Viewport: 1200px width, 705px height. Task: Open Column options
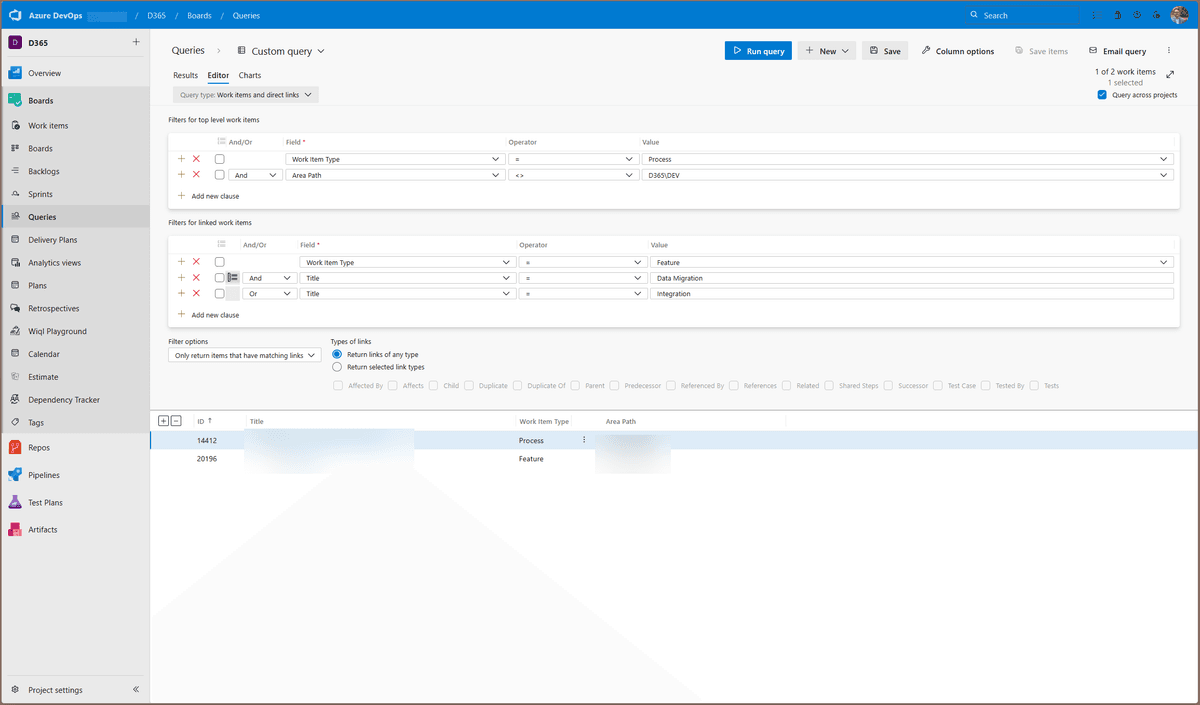click(958, 51)
